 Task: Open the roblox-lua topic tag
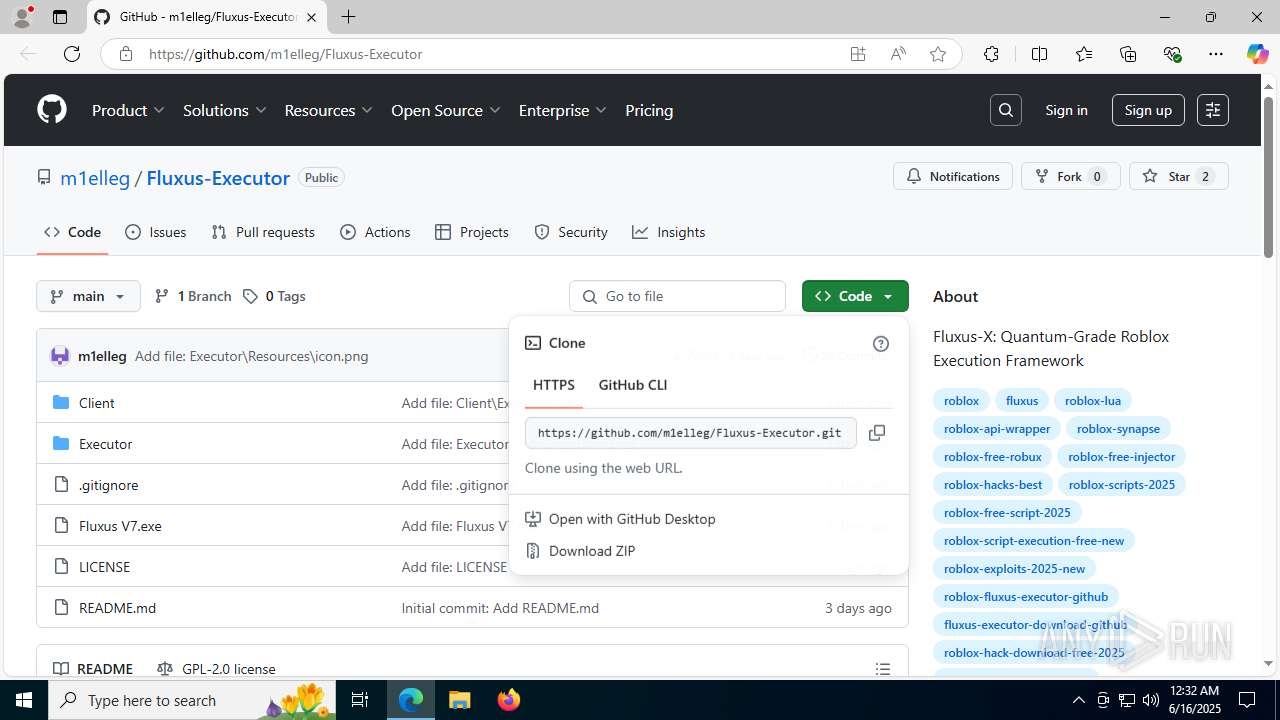click(x=1093, y=400)
